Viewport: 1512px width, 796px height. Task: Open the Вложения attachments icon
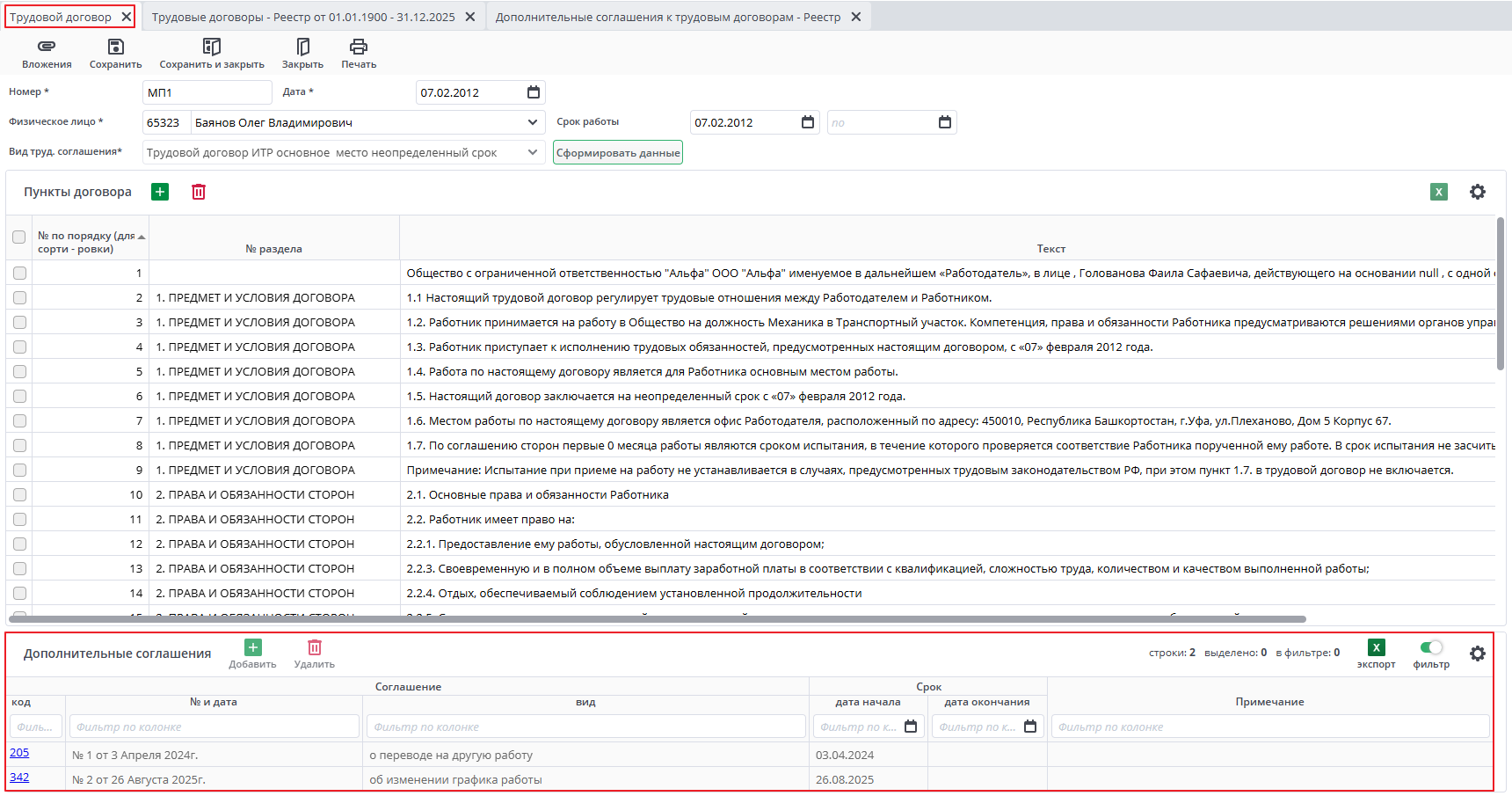pyautogui.click(x=47, y=47)
